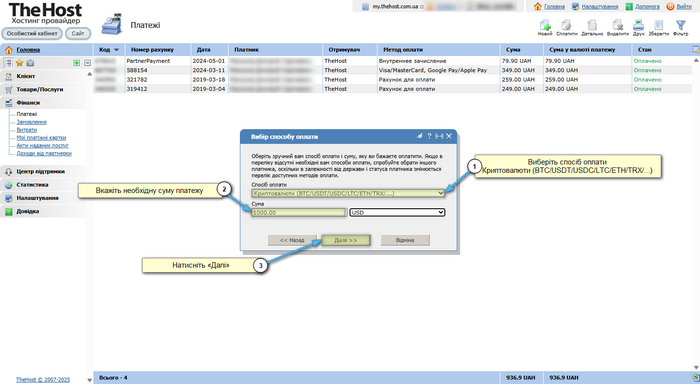The height and width of the screenshot is (384, 700).
Task: Expand all menu items with plus icon
Action: pyautogui.click(x=77, y=63)
